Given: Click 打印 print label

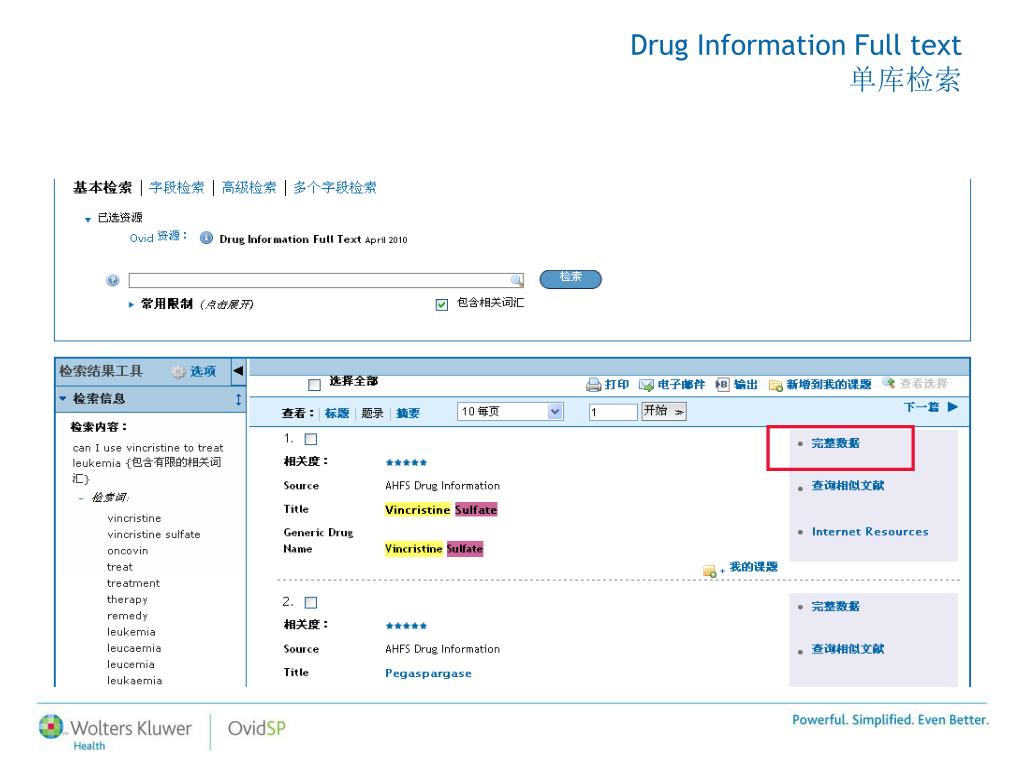Looking at the screenshot, I should pos(616,385).
